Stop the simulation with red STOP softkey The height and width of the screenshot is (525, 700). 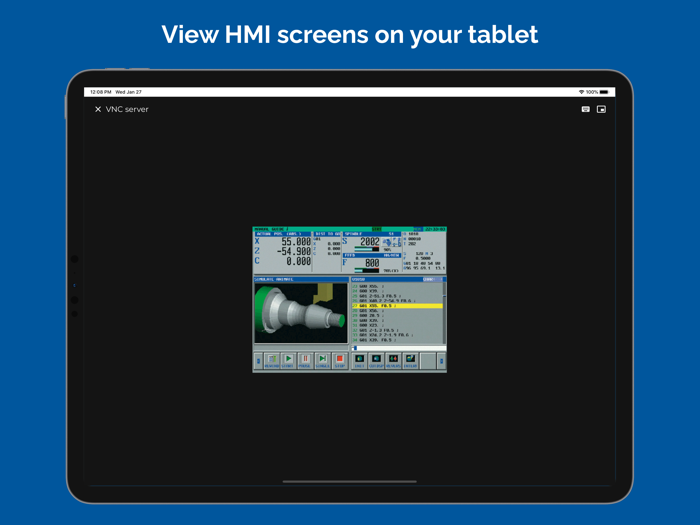[x=340, y=361]
